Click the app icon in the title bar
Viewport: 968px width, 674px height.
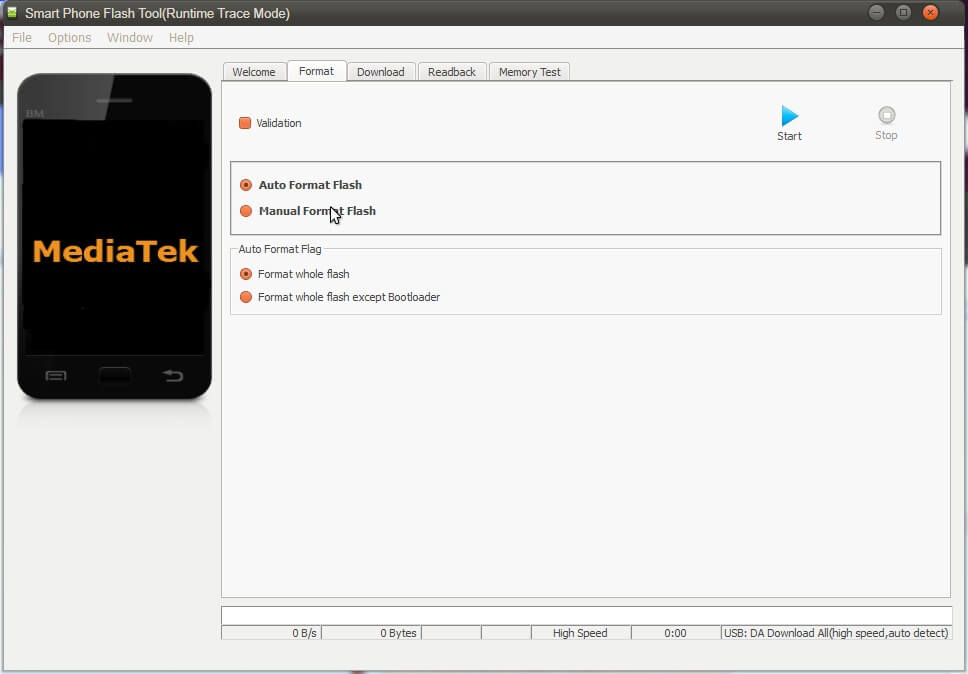(12, 12)
